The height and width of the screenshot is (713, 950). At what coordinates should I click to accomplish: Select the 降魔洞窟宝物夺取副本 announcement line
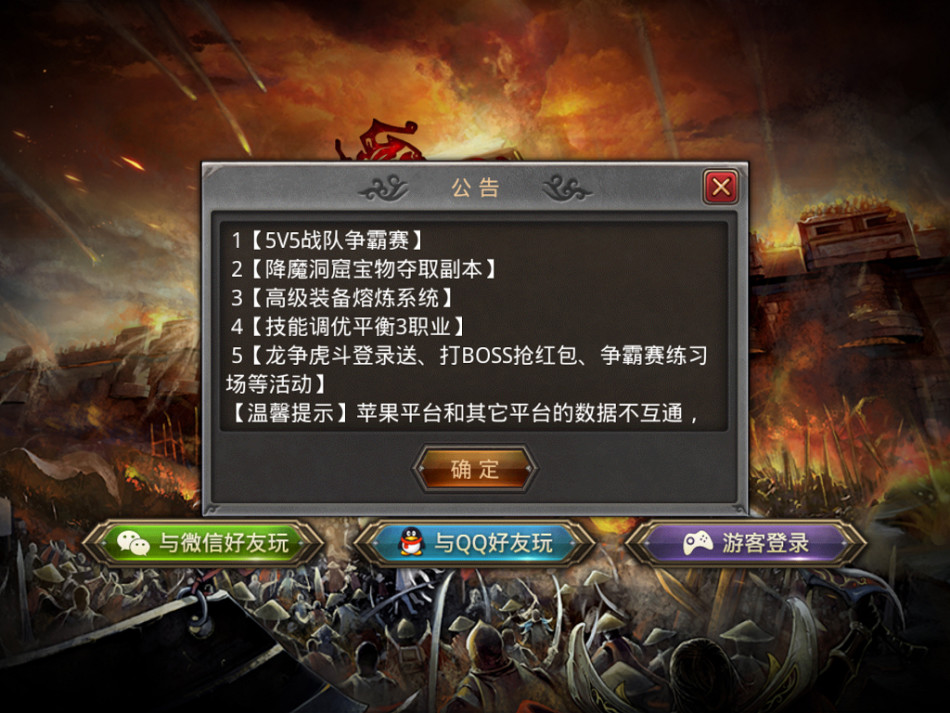pyautogui.click(x=364, y=269)
